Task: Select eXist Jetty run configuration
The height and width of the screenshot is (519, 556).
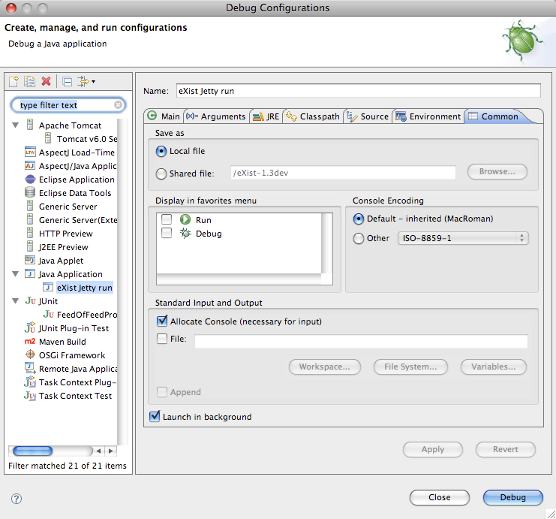Action: 84,288
